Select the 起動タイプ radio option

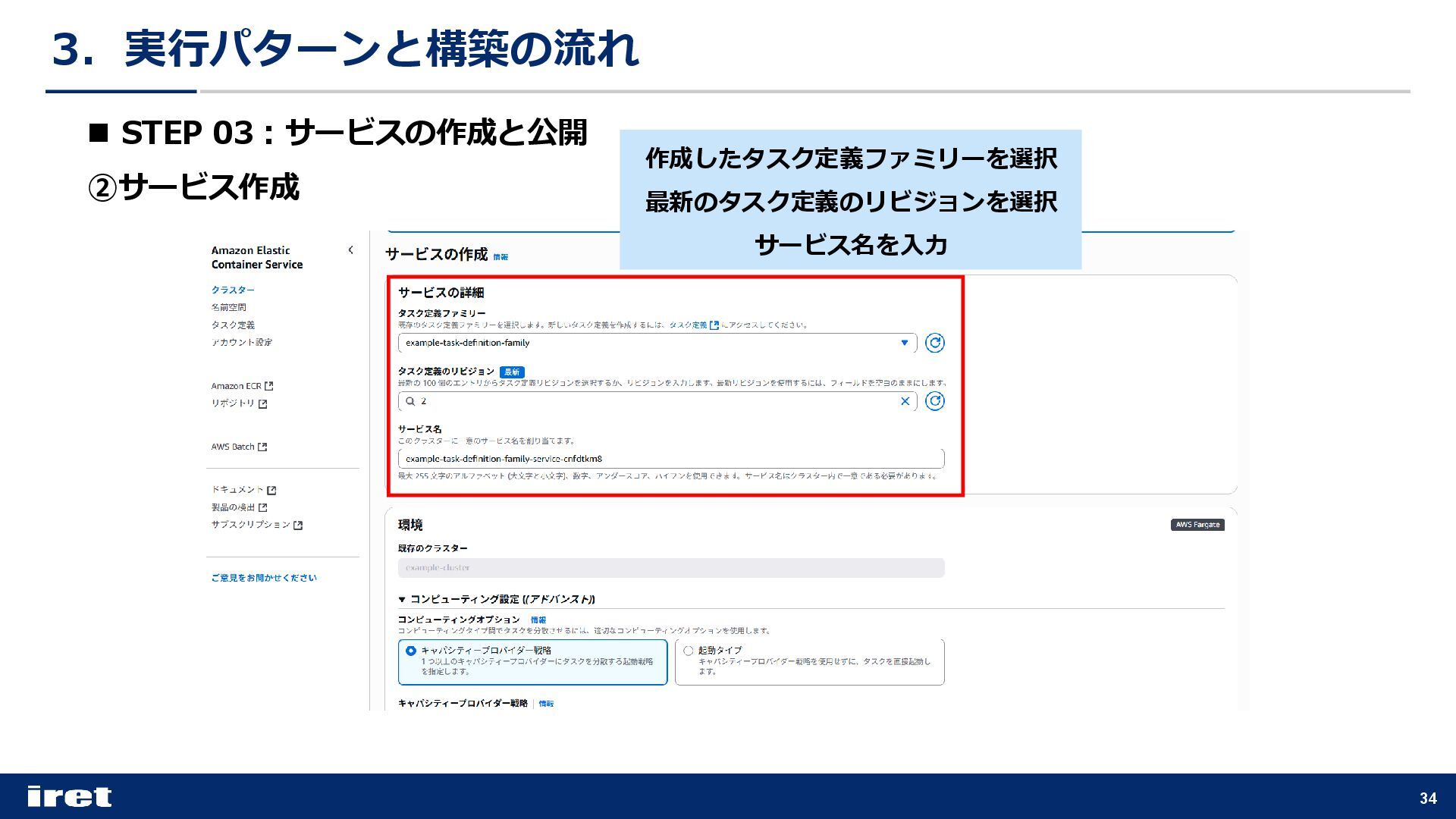688,651
